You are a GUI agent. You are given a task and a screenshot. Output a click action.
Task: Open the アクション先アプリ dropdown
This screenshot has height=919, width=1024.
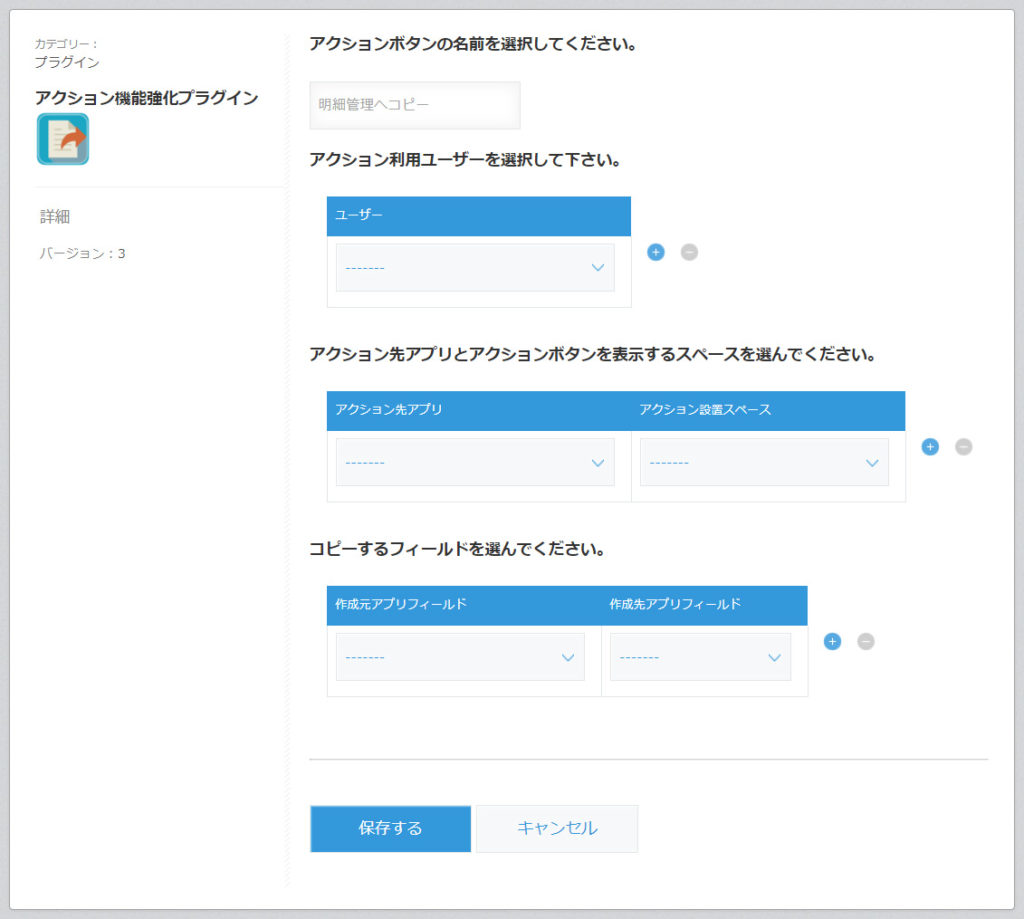click(474, 462)
